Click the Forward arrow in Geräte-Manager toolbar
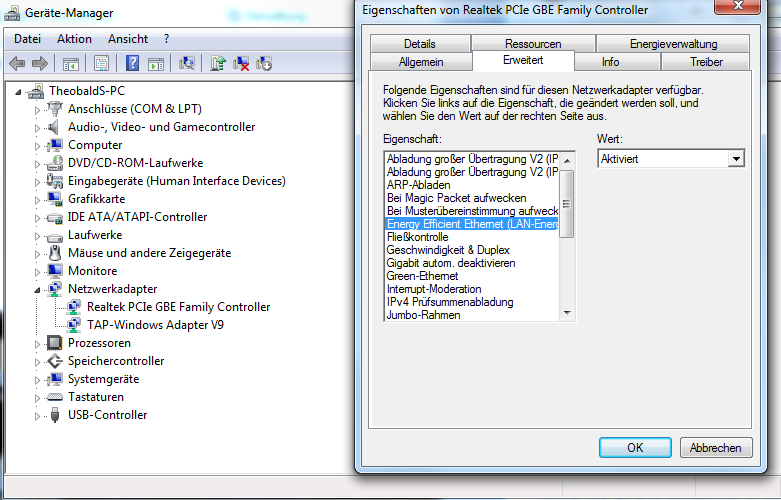The width and height of the screenshot is (781, 500). tap(40, 64)
